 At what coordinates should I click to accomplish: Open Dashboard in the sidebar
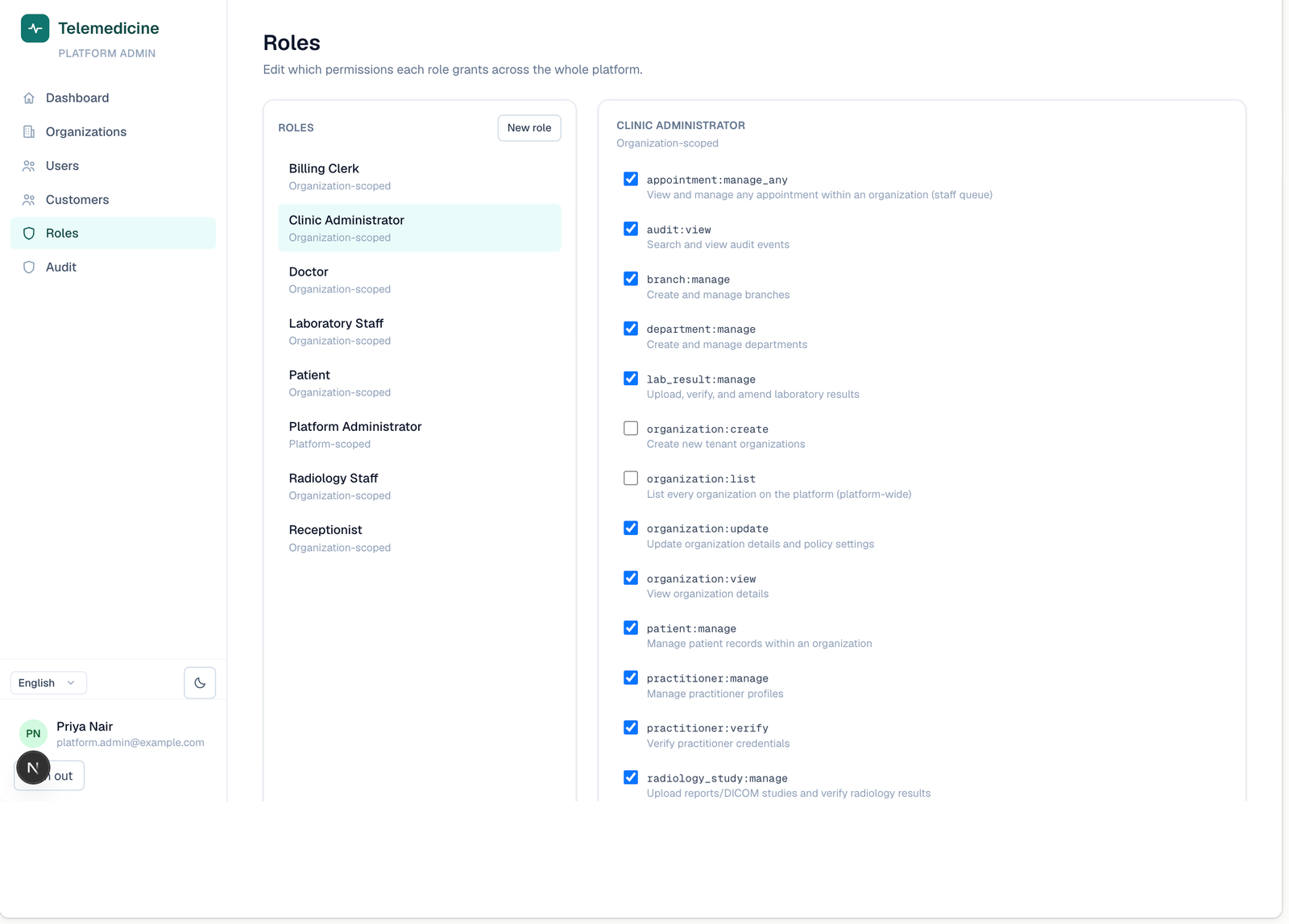point(113,98)
